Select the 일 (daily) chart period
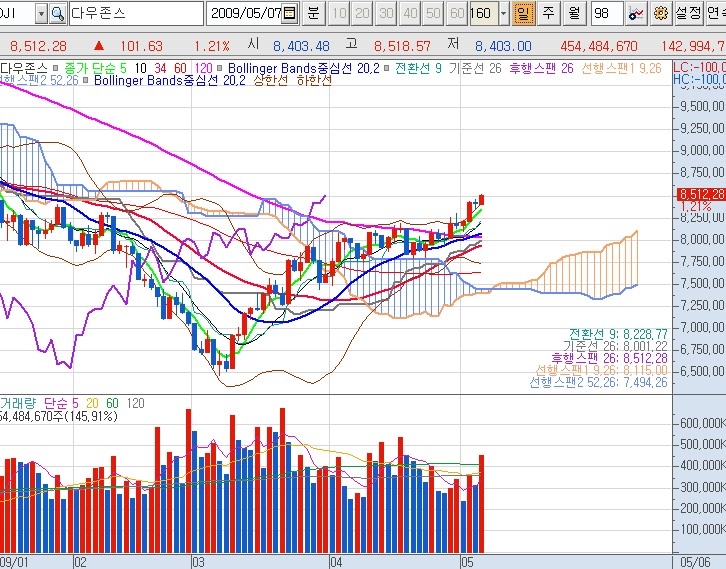Viewport: 726px width, 569px height. click(x=523, y=14)
